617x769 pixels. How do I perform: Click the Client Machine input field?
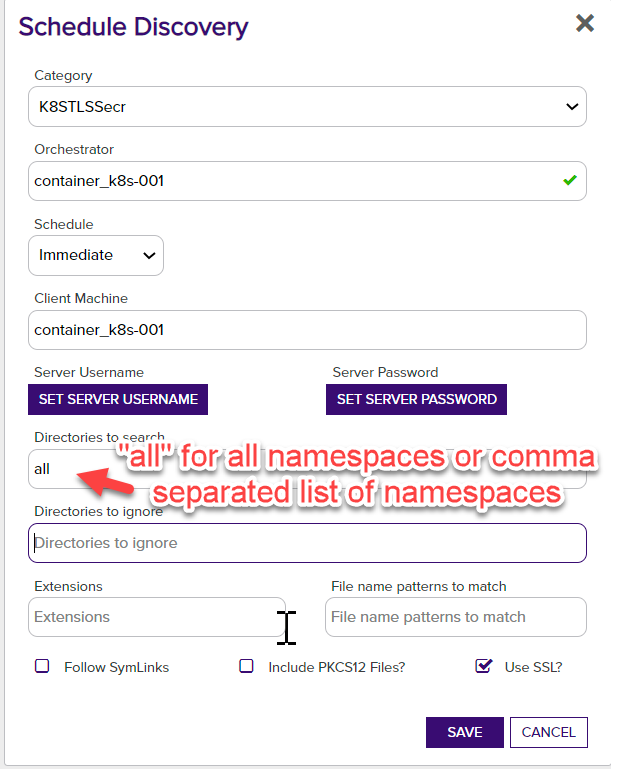click(307, 330)
